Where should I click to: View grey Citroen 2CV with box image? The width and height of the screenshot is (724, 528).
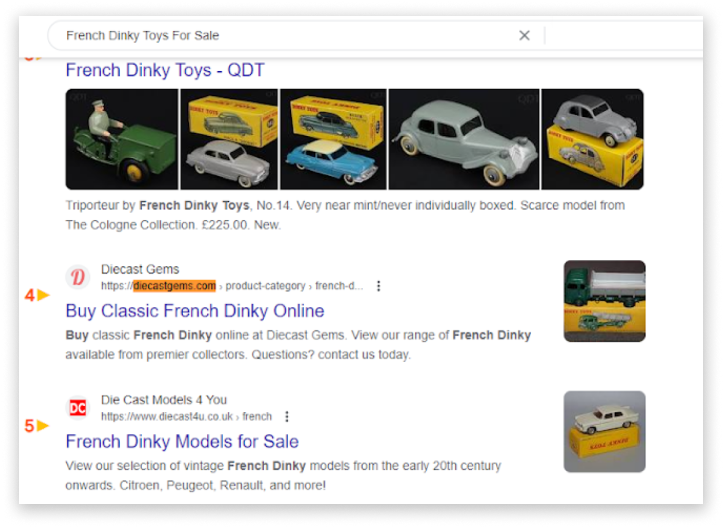point(592,139)
